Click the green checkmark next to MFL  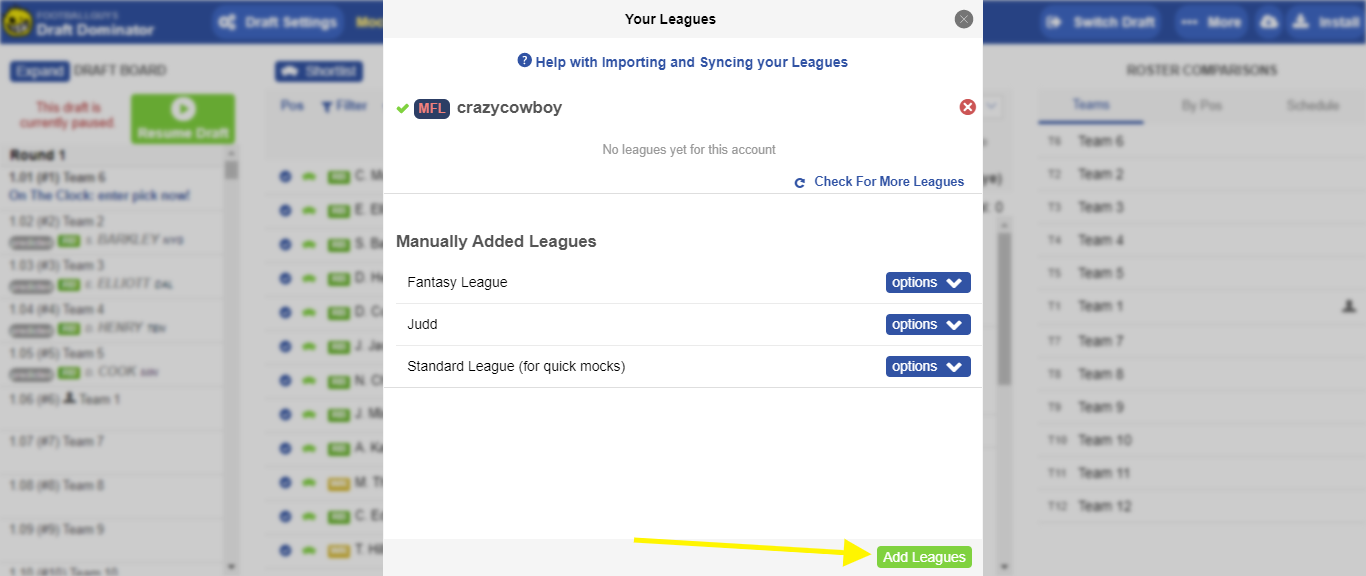coord(402,108)
